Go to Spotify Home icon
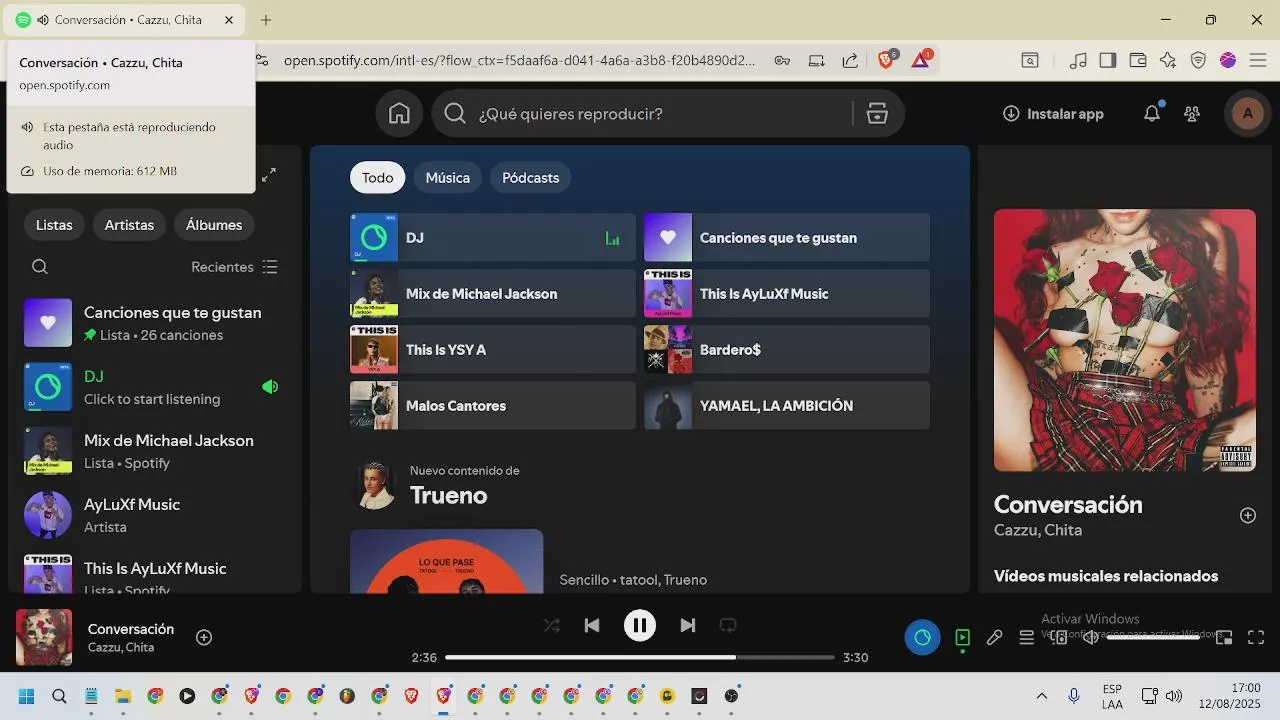This screenshot has height=720, width=1280. click(399, 114)
